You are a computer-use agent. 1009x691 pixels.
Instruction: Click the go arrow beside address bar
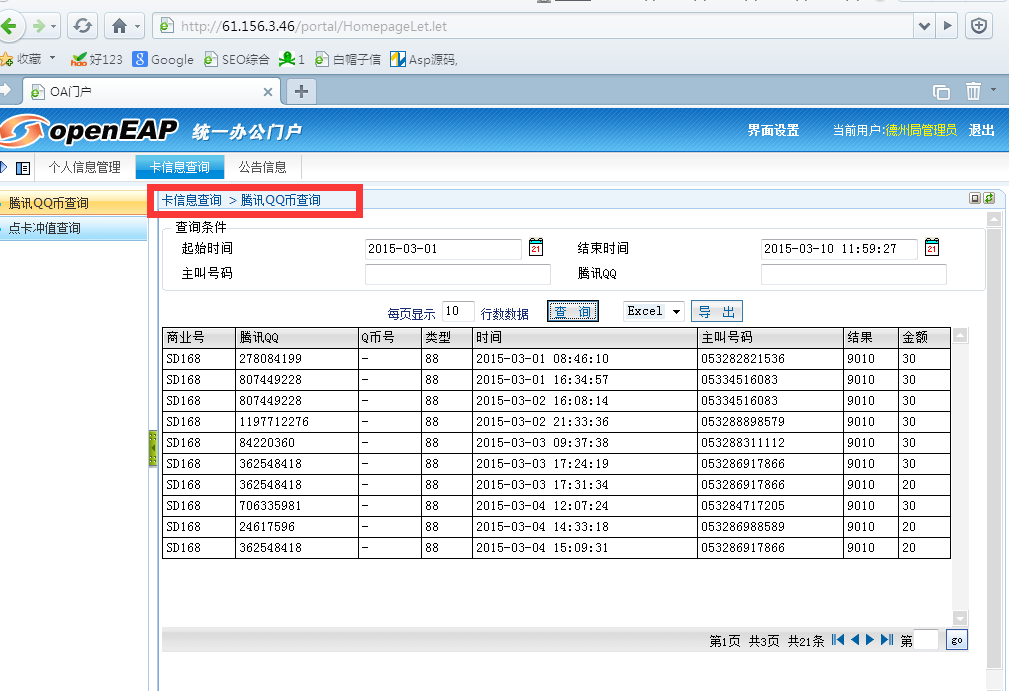(x=947, y=26)
